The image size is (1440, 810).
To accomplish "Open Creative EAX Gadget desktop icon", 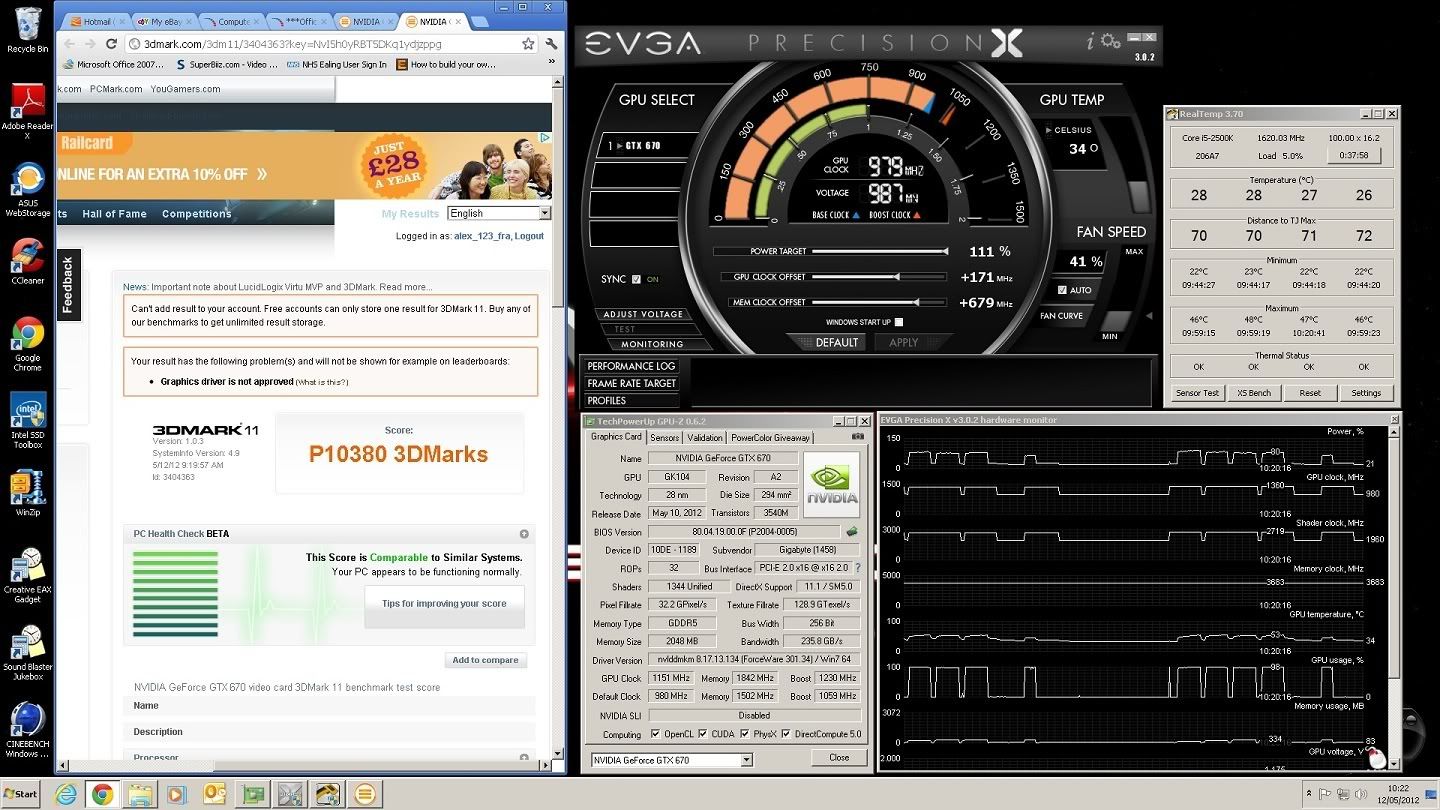I will [27, 575].
